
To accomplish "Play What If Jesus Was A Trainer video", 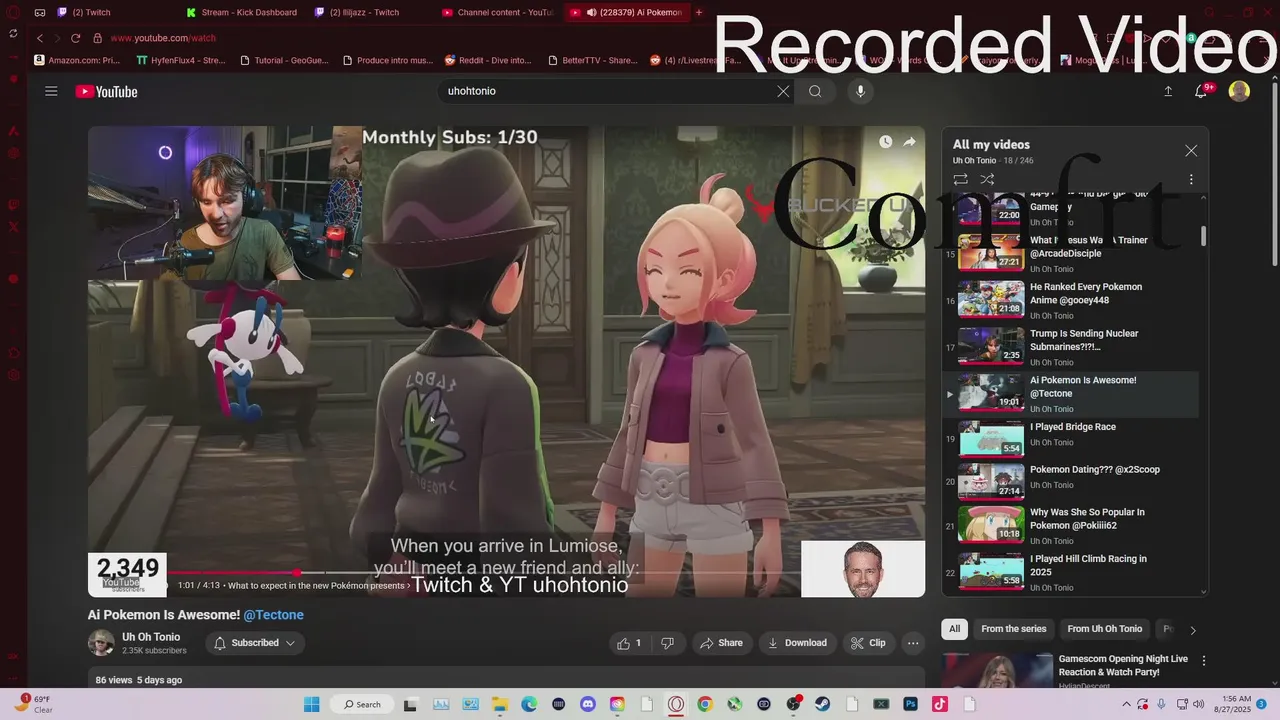I will pyautogui.click(x=1070, y=254).
